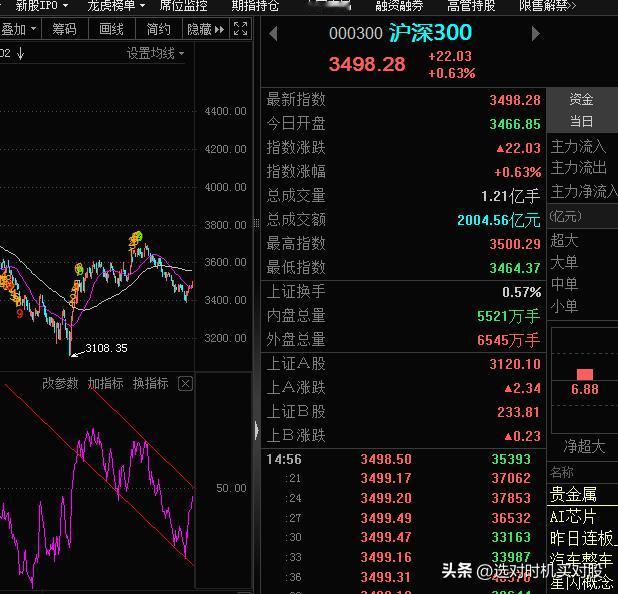Click the 主力流入 label

578,147
